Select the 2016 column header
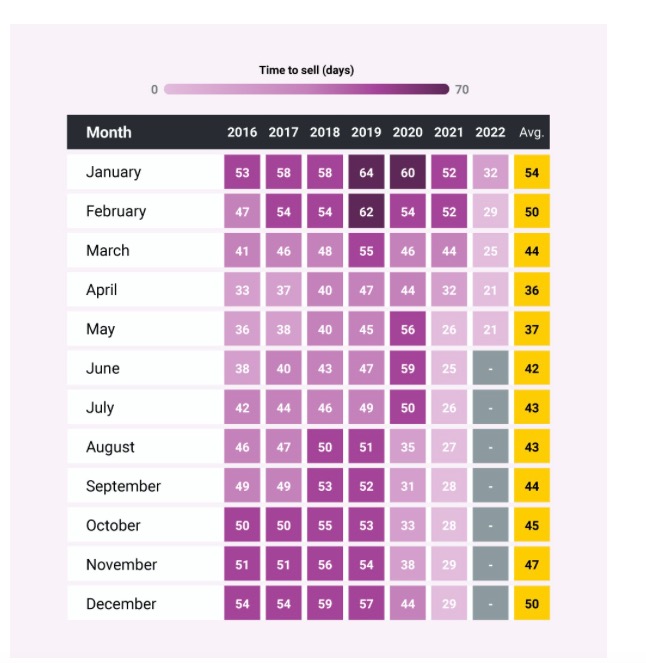The image size is (646, 663). 242,132
